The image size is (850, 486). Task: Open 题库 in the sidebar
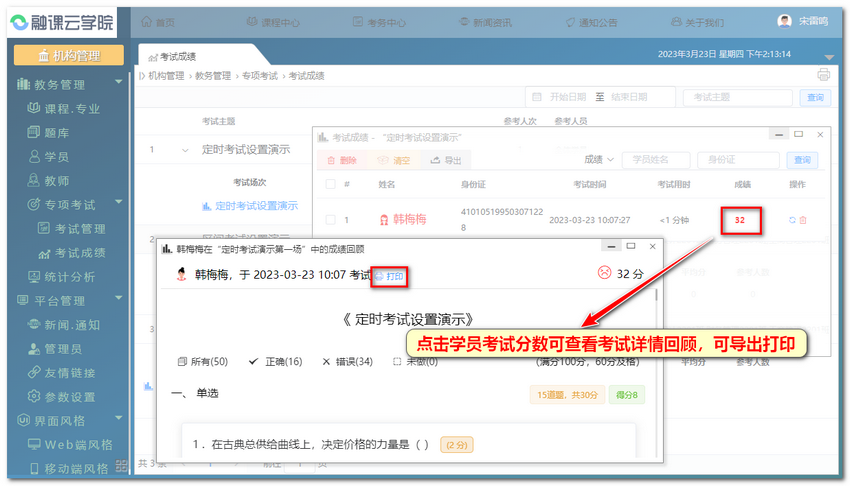pyautogui.click(x=56, y=133)
